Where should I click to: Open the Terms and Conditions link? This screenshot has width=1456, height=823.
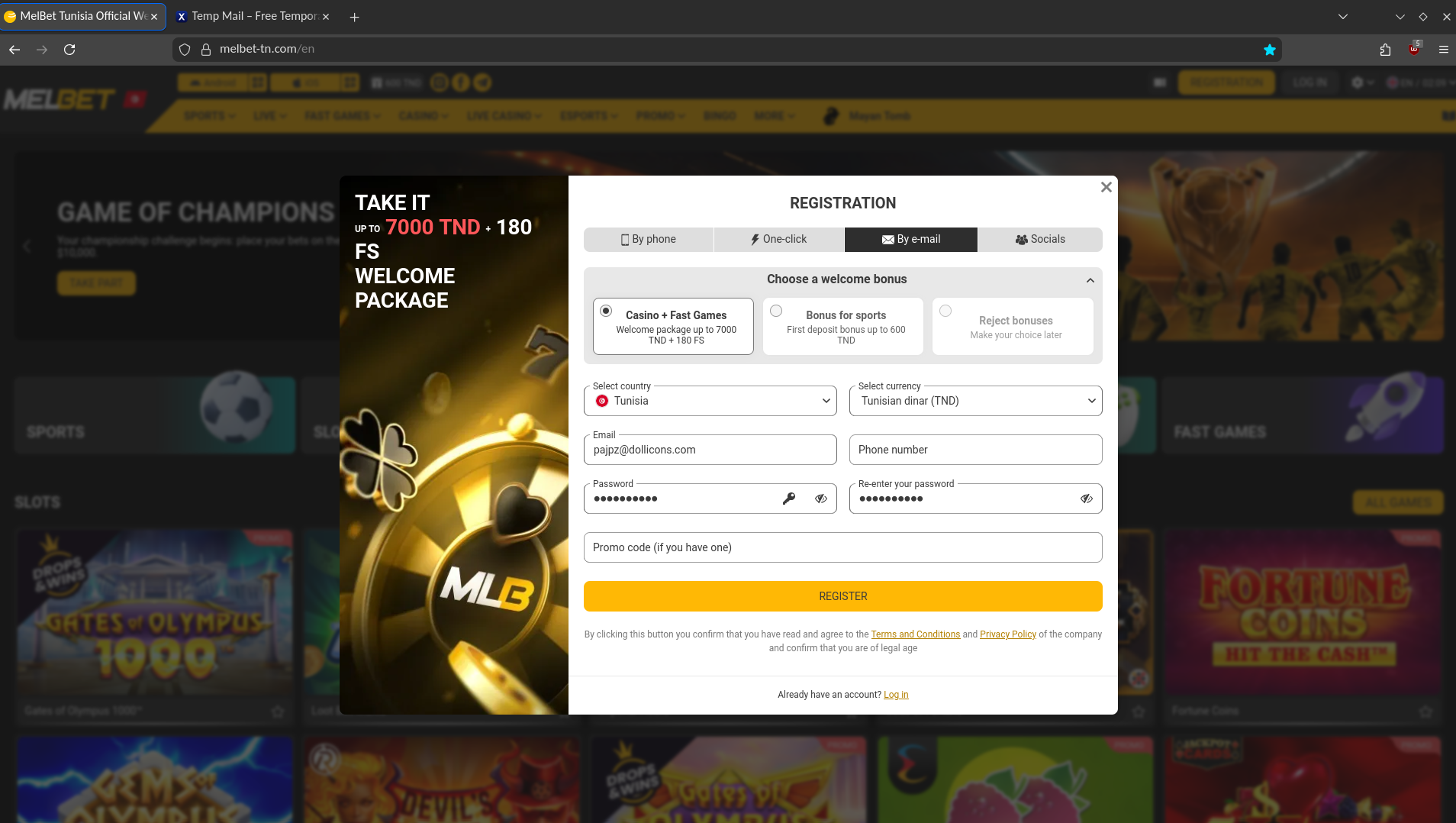point(915,634)
